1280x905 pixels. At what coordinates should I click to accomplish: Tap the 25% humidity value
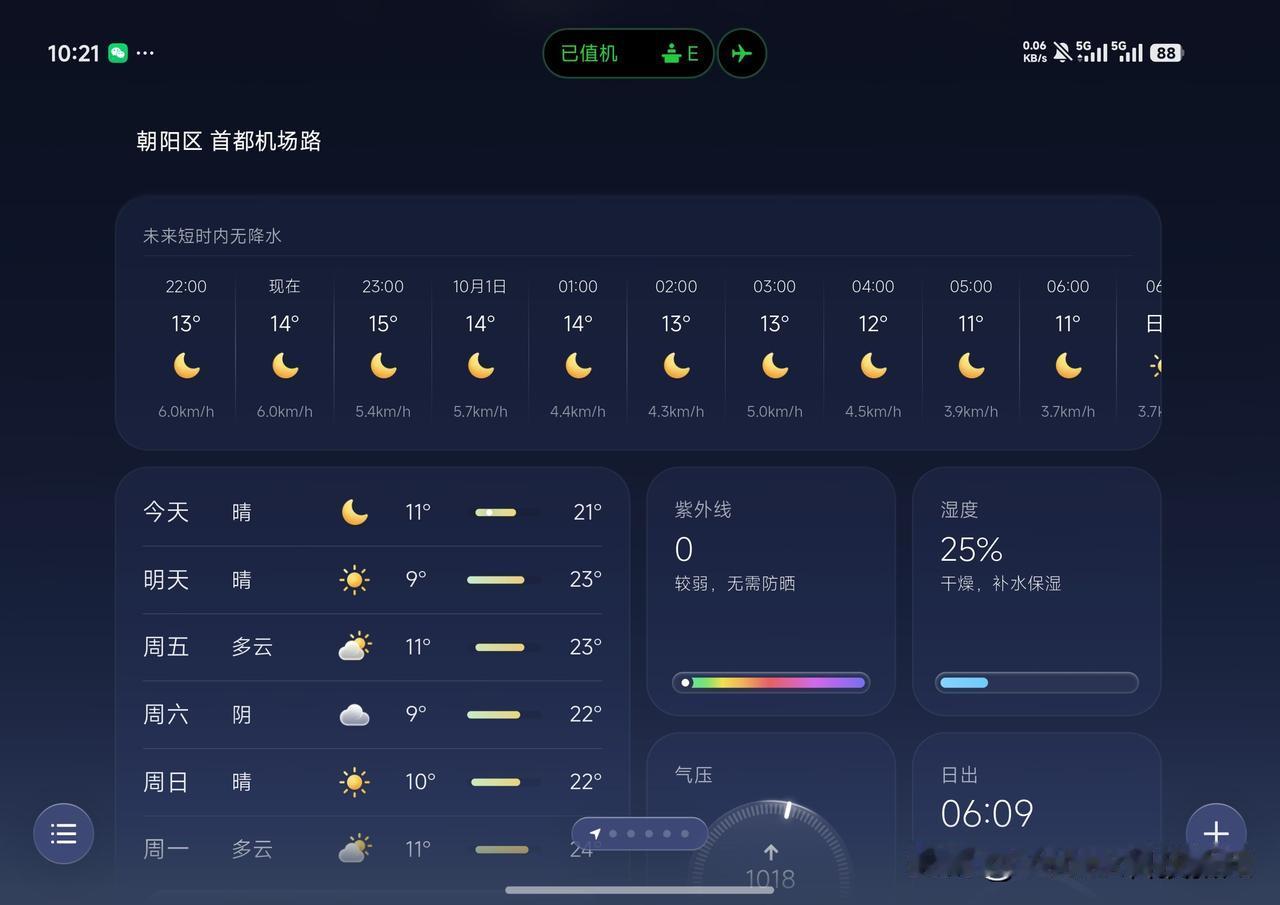[971, 549]
